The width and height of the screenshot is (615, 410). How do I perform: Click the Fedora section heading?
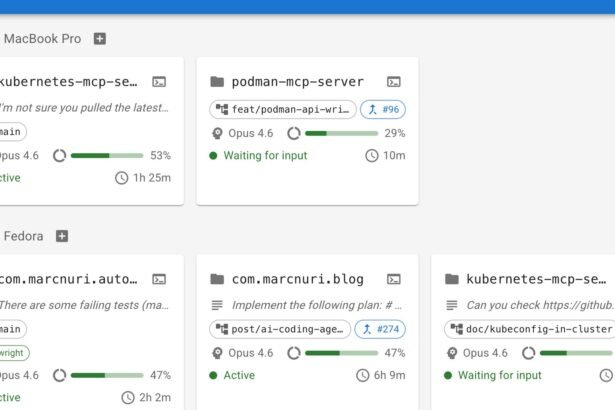pos(24,236)
